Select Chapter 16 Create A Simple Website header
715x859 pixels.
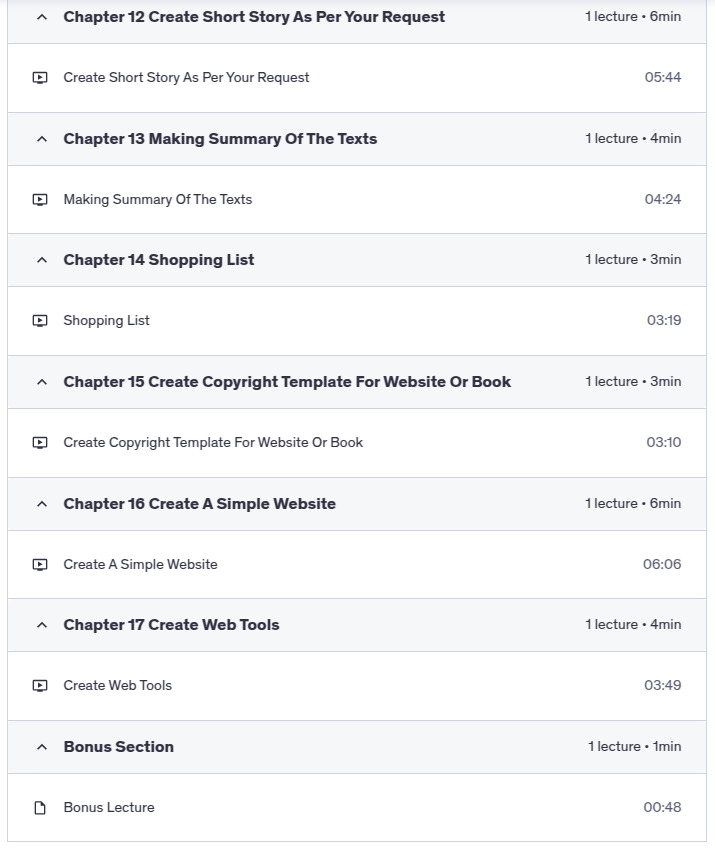point(200,504)
